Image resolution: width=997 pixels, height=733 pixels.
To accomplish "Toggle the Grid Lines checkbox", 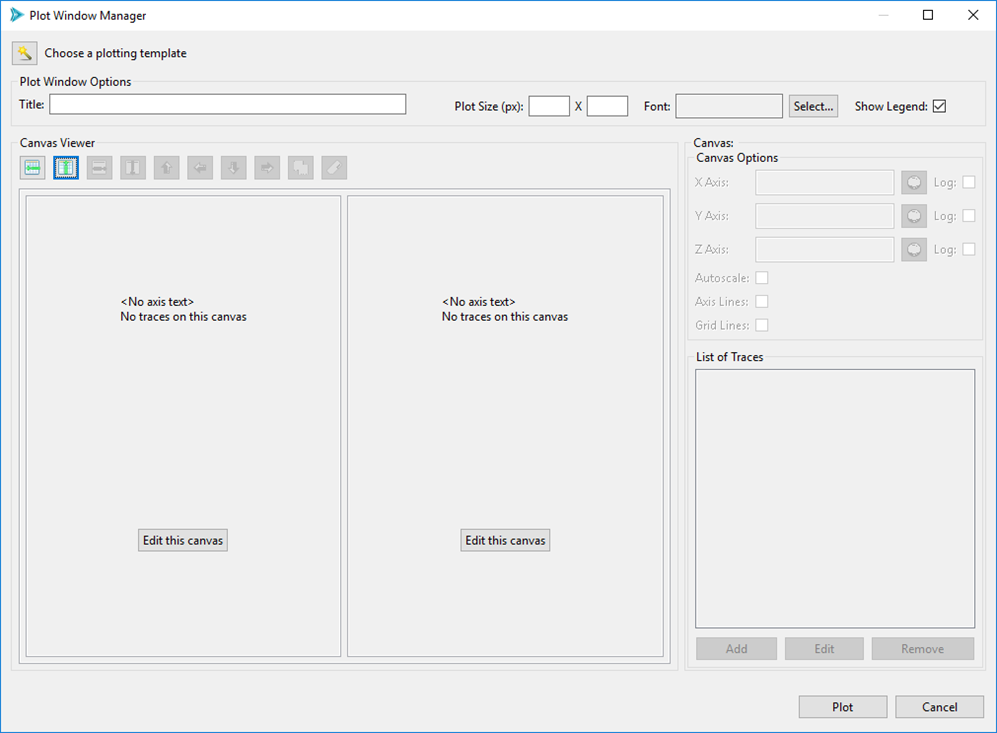I will point(761,325).
